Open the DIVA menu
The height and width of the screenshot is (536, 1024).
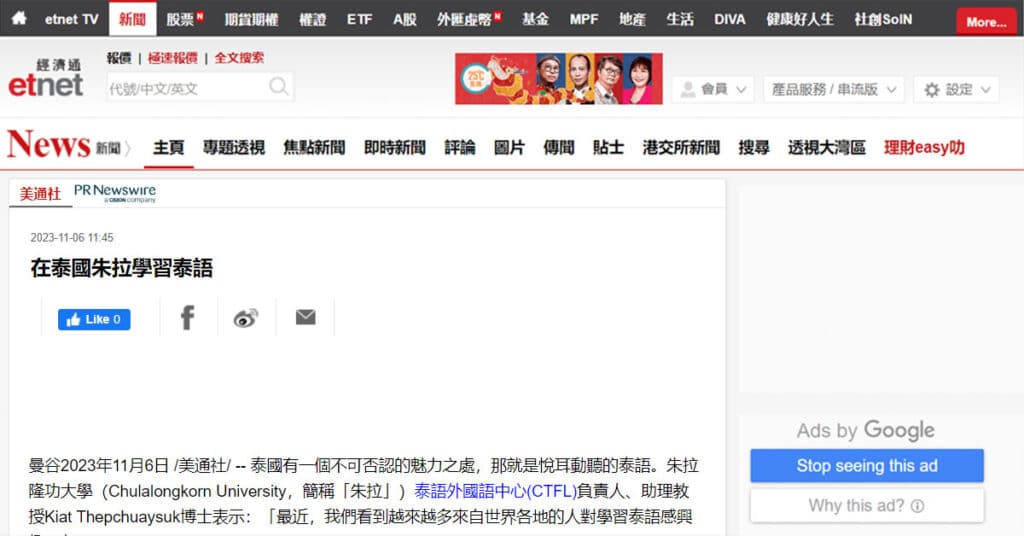click(729, 19)
